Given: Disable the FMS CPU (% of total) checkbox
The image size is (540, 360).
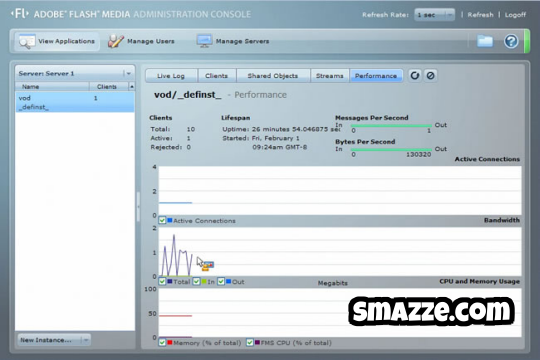Looking at the screenshot, I should coord(250,342).
